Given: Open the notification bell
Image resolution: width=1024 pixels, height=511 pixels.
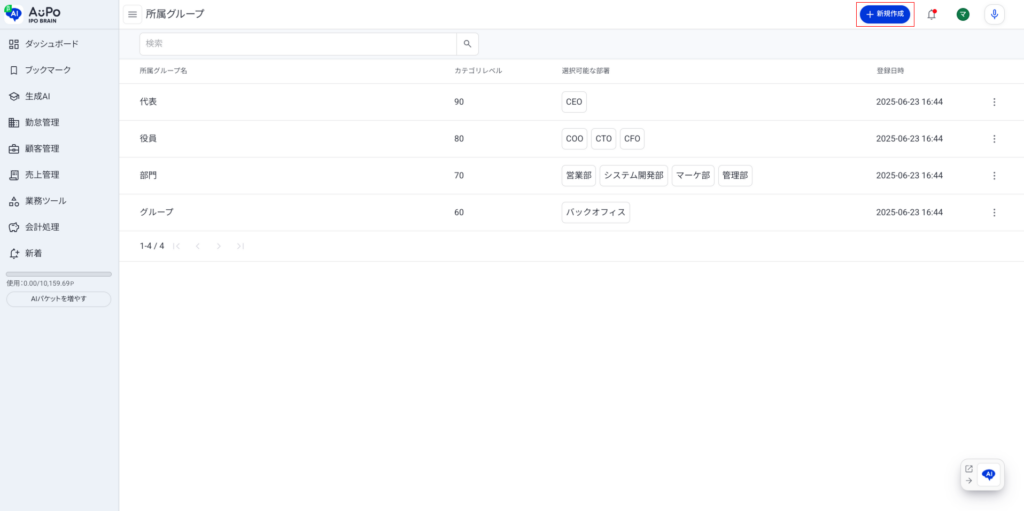Looking at the screenshot, I should [x=932, y=14].
